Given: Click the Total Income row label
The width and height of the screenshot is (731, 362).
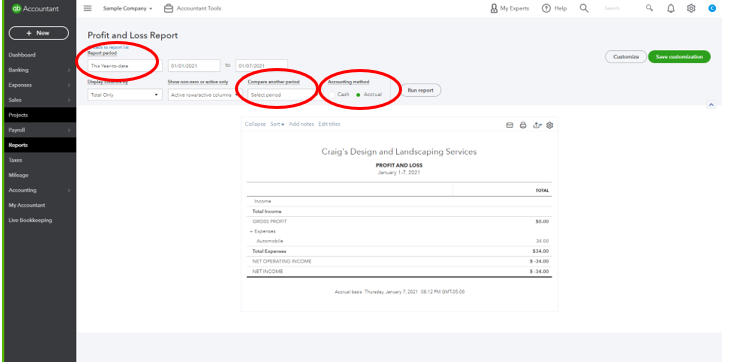Looking at the screenshot, I should tap(267, 211).
